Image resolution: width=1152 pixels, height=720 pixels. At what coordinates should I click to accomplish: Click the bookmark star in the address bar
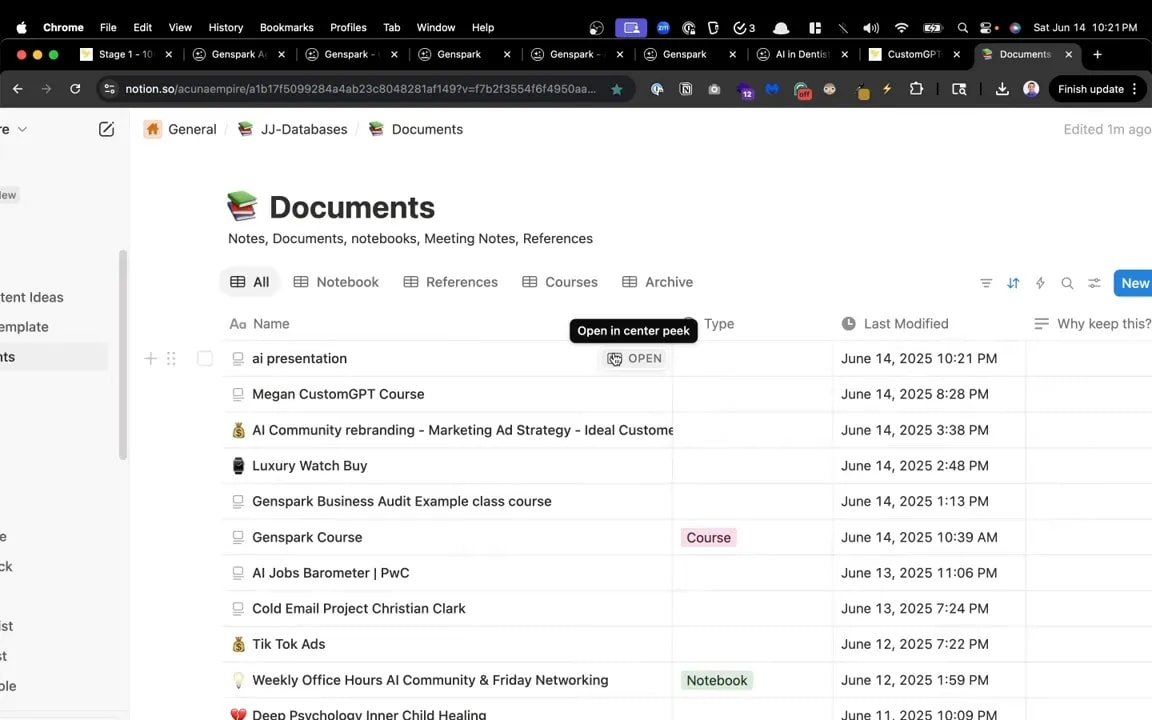click(x=617, y=89)
